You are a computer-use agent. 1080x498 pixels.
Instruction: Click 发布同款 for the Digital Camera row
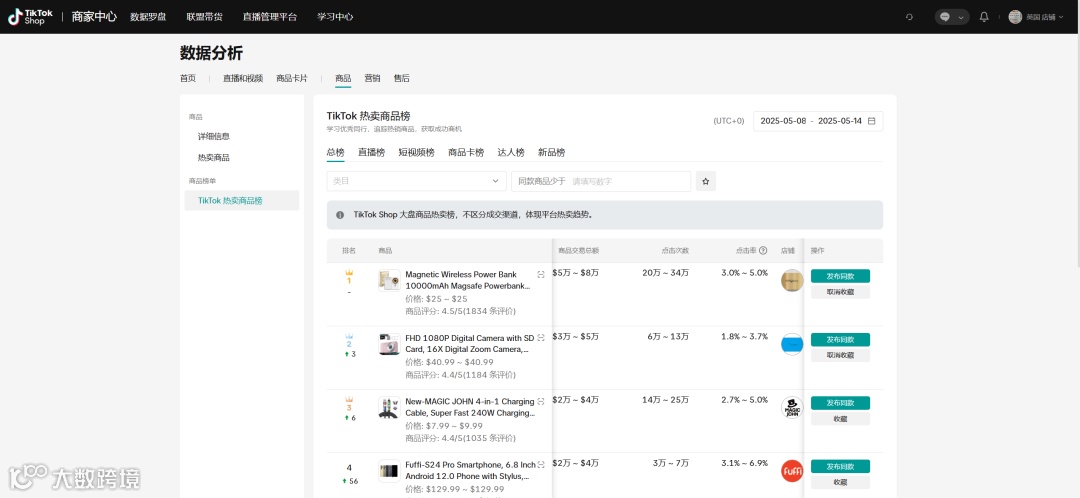840,340
